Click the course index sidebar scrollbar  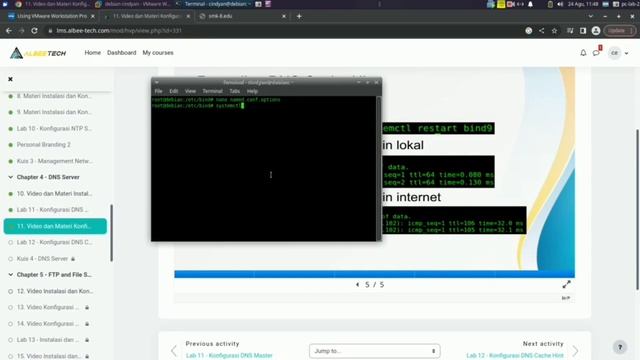coord(111,233)
